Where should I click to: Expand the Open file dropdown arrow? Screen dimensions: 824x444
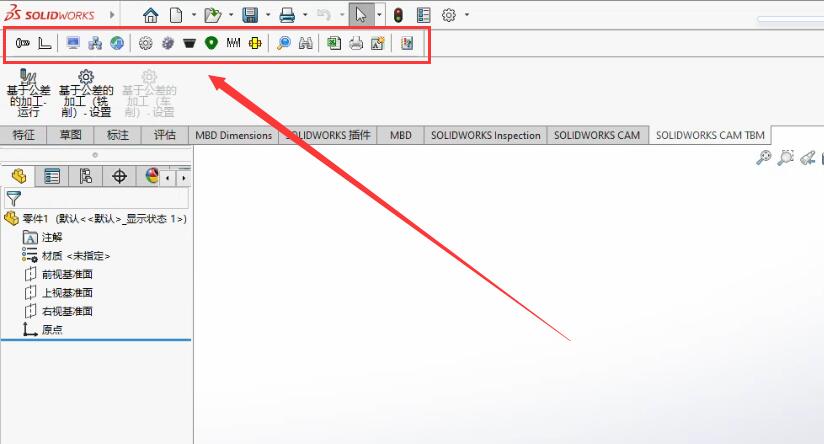point(230,15)
